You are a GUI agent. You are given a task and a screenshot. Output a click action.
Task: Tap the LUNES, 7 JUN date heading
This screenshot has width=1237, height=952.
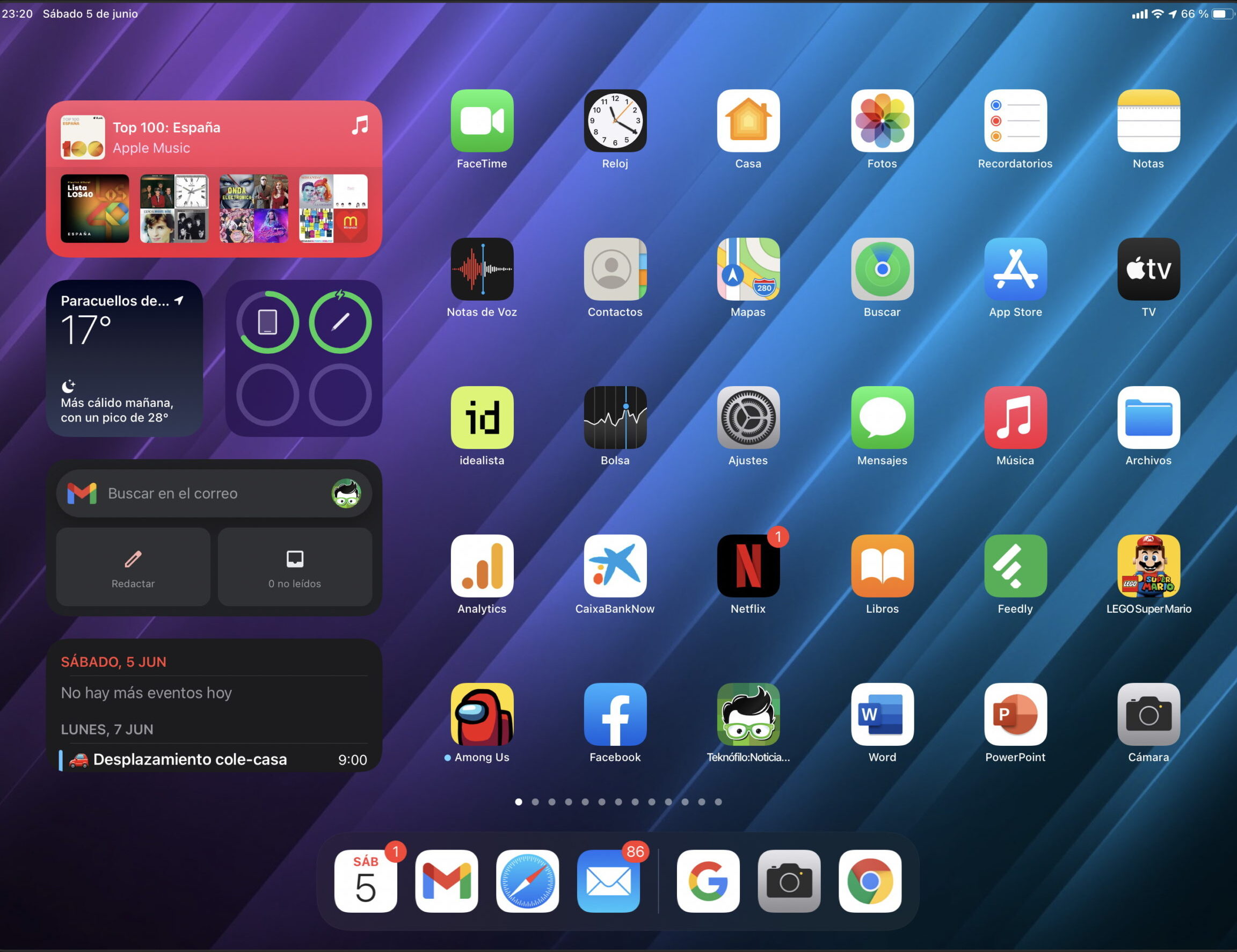[x=107, y=729]
